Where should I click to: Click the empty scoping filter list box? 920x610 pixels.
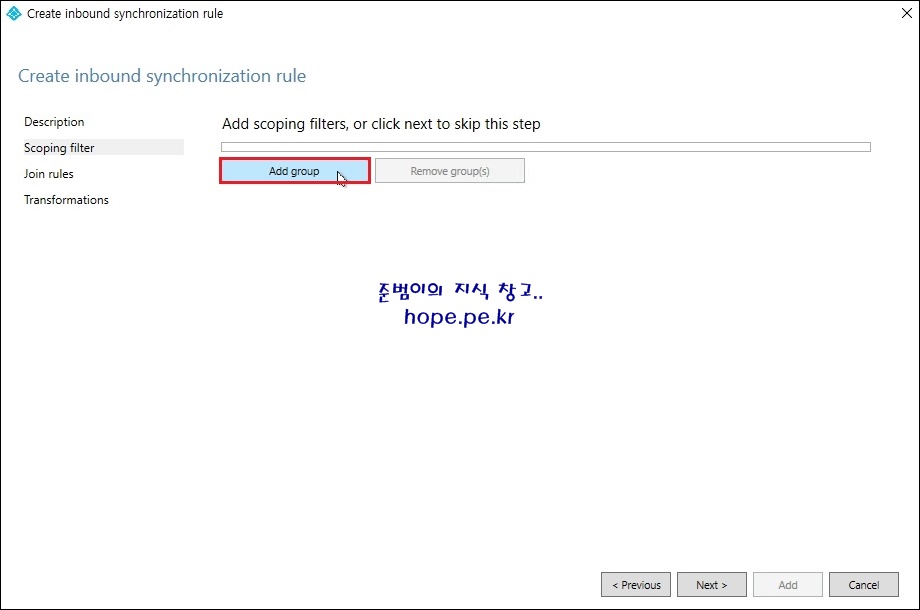[x=546, y=147]
